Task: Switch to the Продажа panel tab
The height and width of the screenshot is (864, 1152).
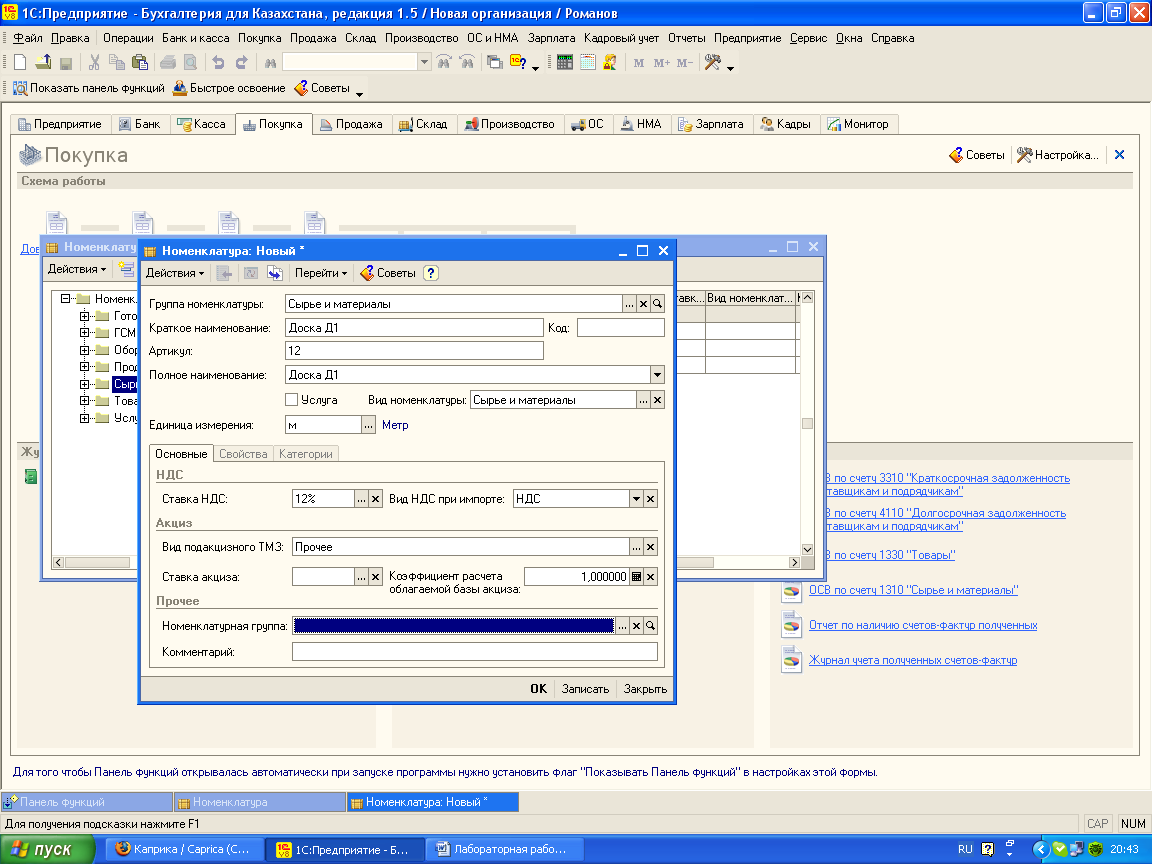Action: click(x=351, y=124)
